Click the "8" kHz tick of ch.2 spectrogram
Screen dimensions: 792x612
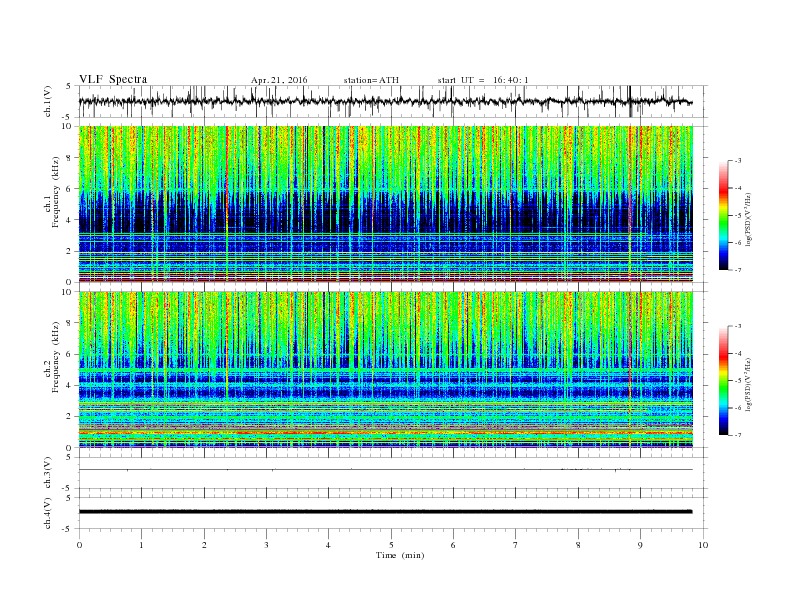(69, 323)
